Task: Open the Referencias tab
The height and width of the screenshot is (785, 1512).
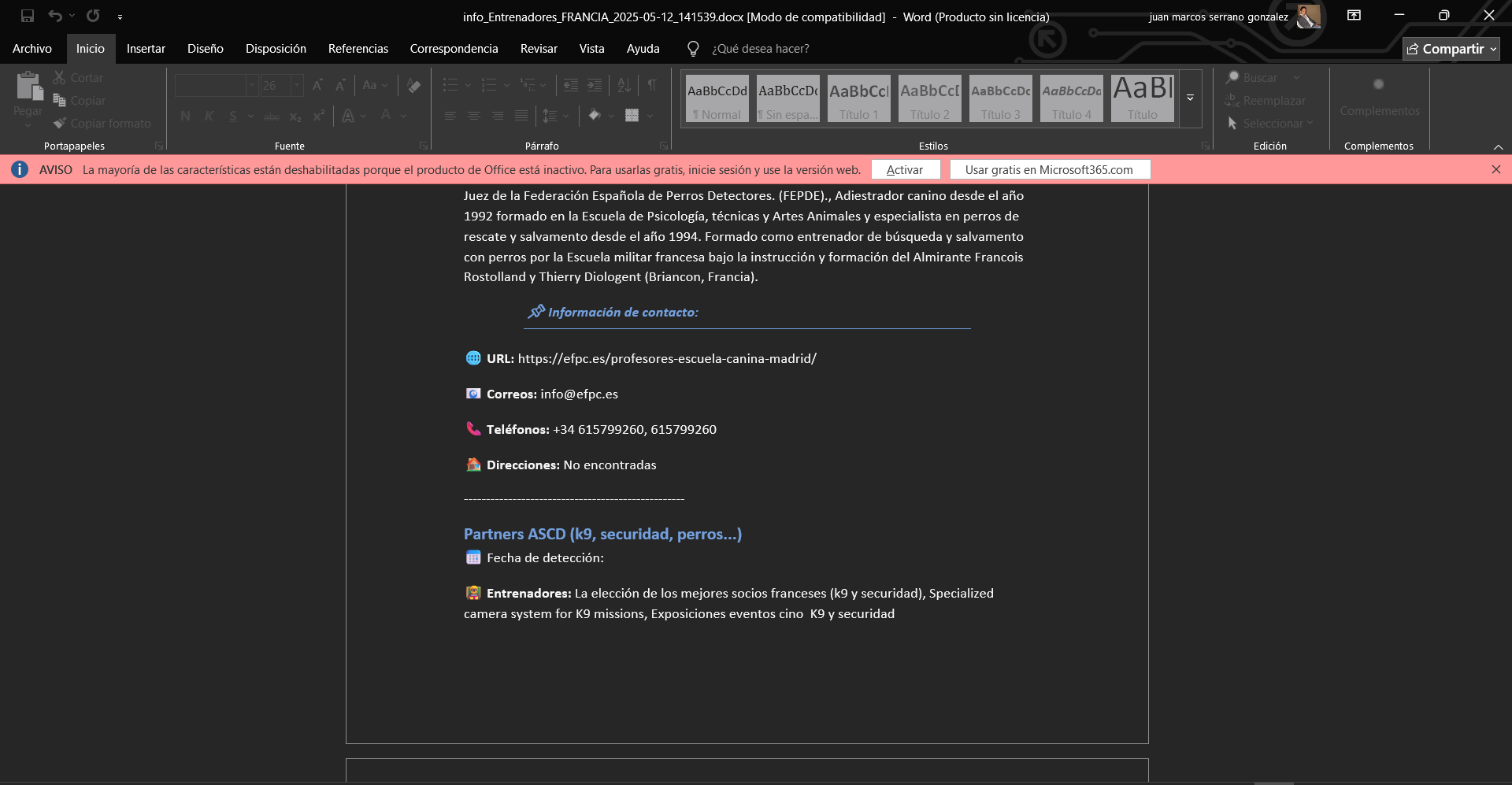Action: (358, 49)
